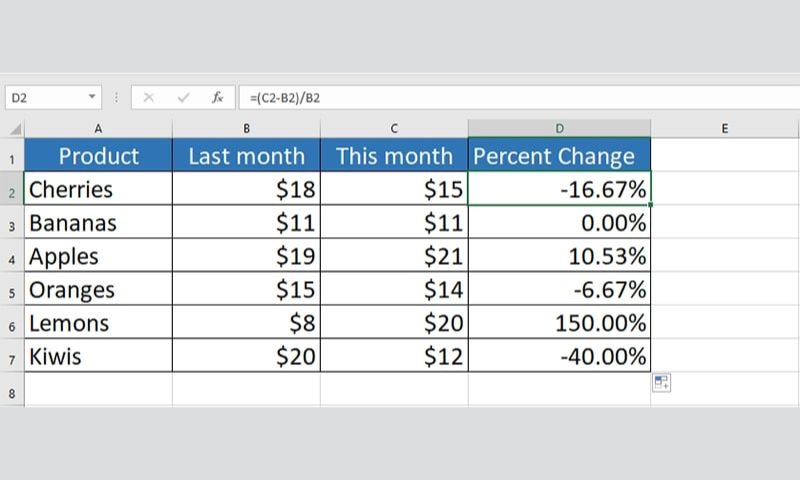
Task: Select the -6.67% cell
Action: 559,289
